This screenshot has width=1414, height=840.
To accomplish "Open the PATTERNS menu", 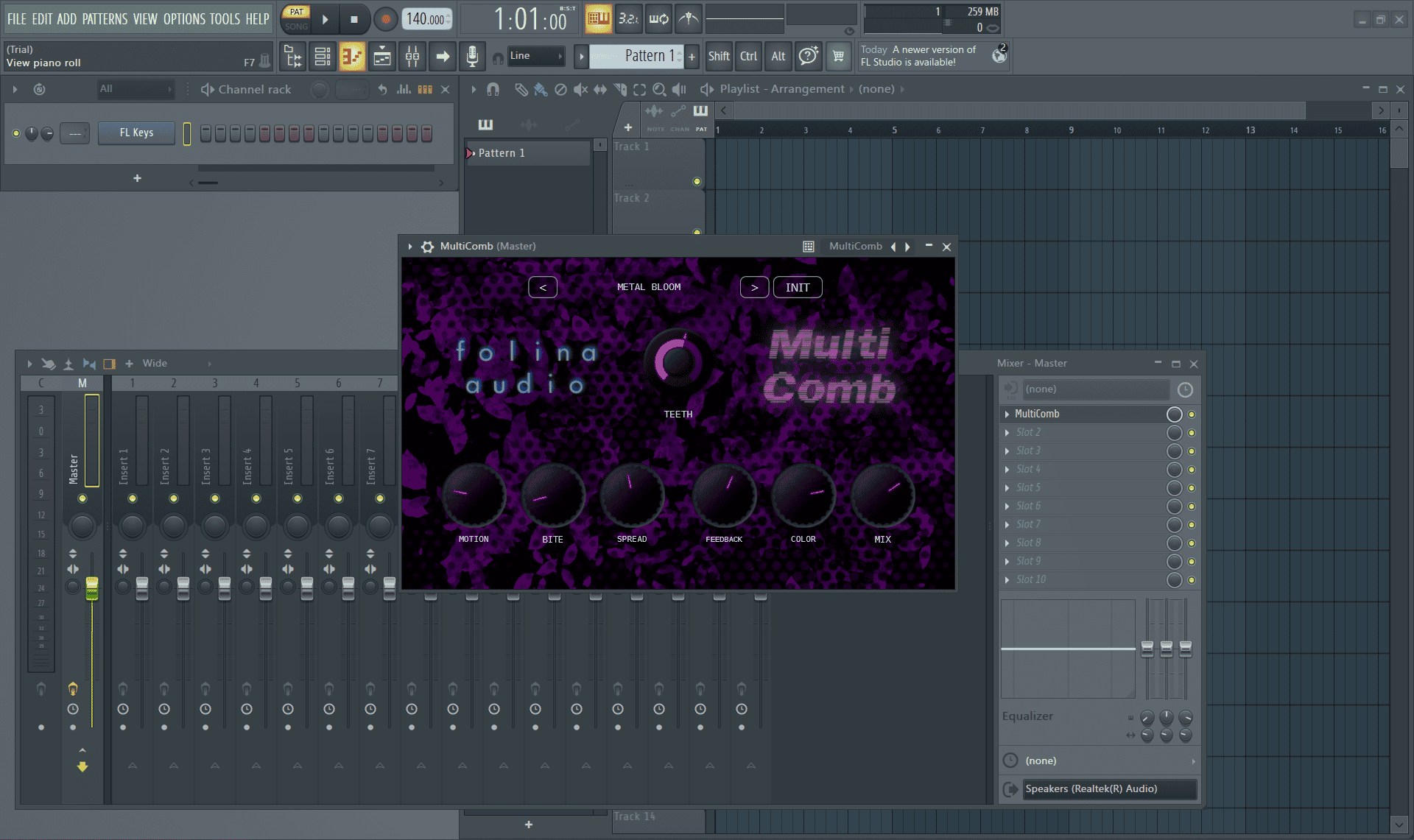I will 105,19.
